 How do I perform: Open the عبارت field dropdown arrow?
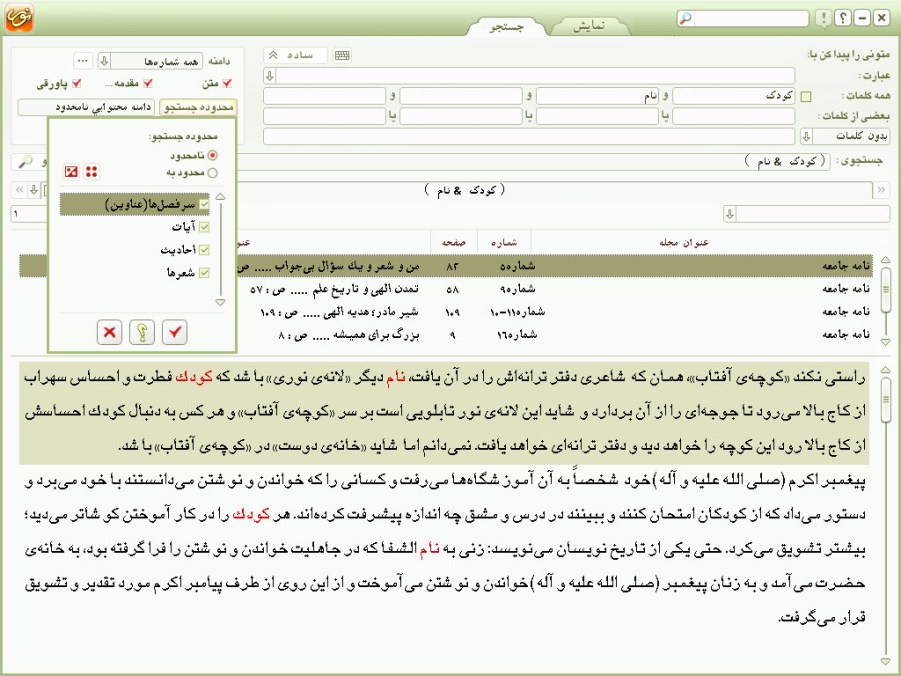269,75
